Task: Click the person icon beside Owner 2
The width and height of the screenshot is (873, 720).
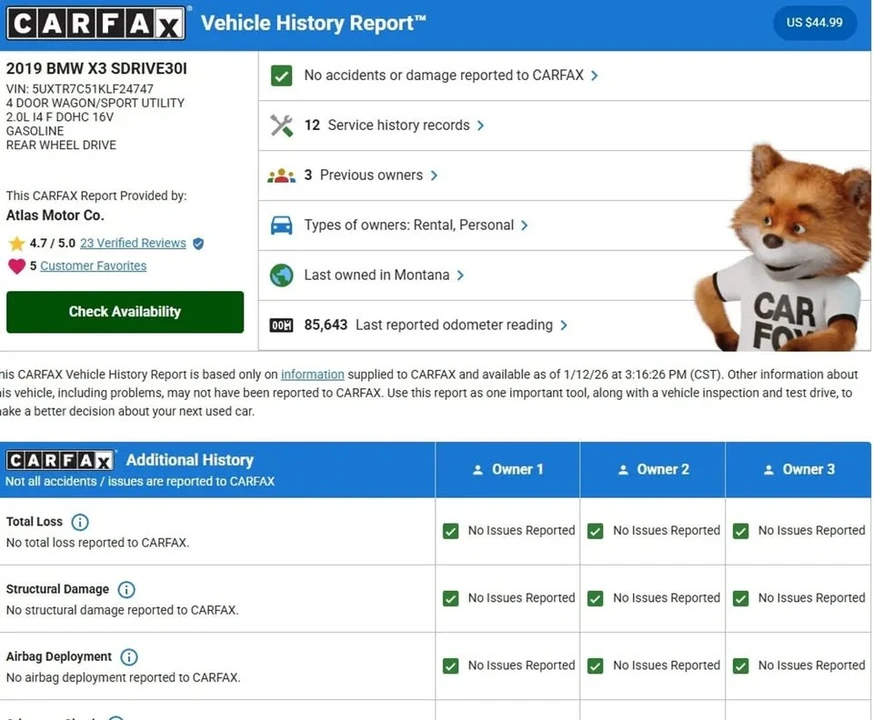Action: (624, 470)
